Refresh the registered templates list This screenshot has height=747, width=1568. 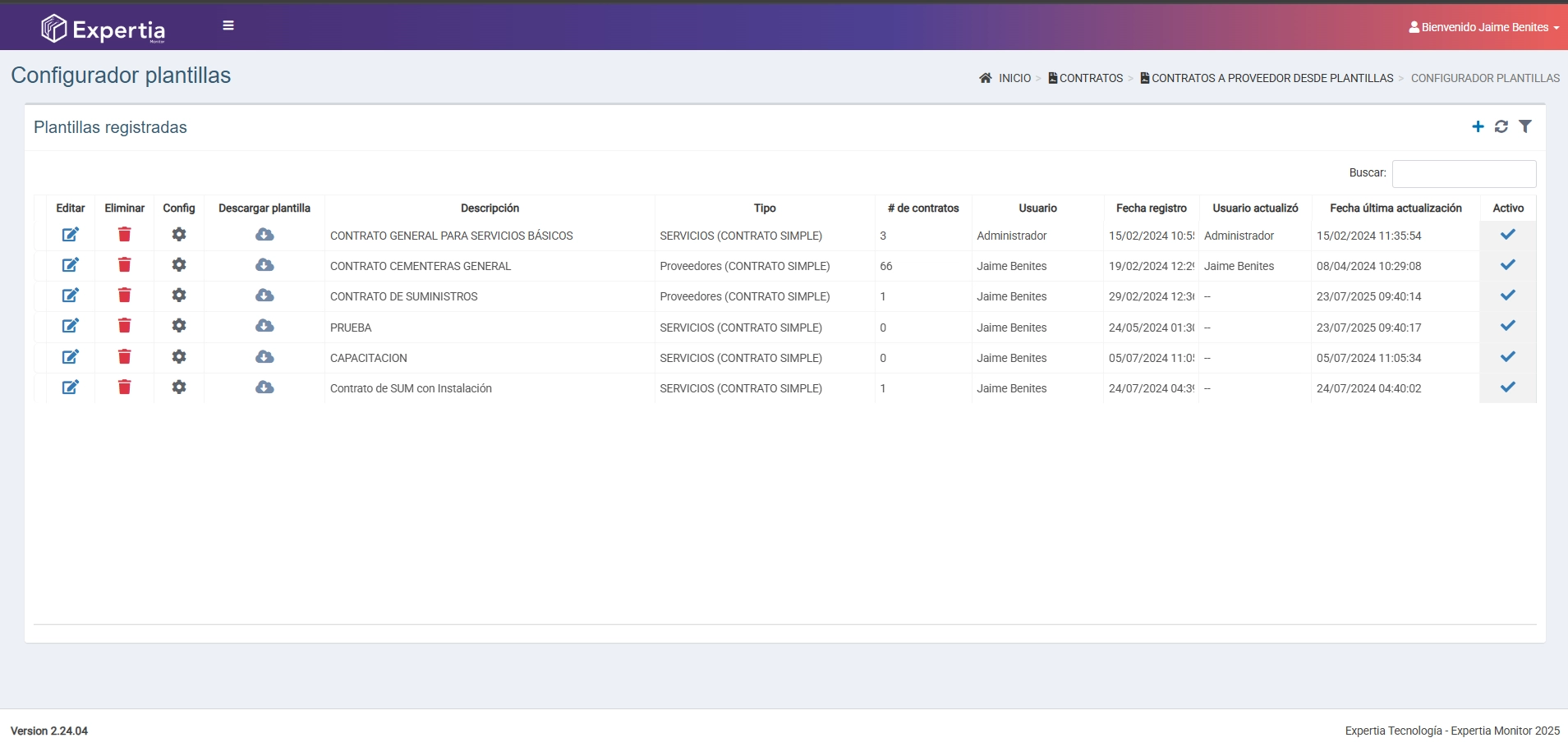tap(1501, 126)
